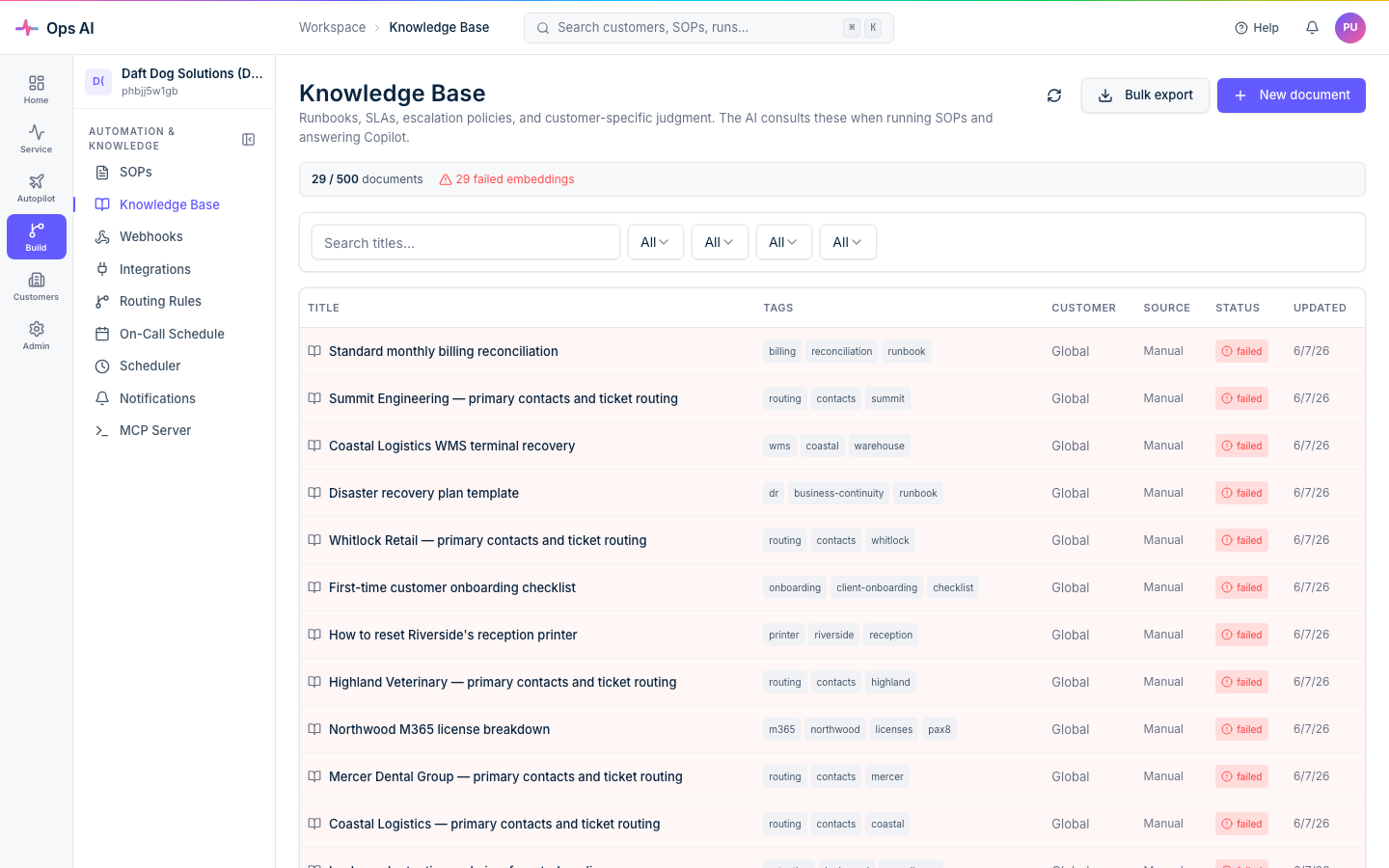Focus the global search customers field

tap(709, 28)
